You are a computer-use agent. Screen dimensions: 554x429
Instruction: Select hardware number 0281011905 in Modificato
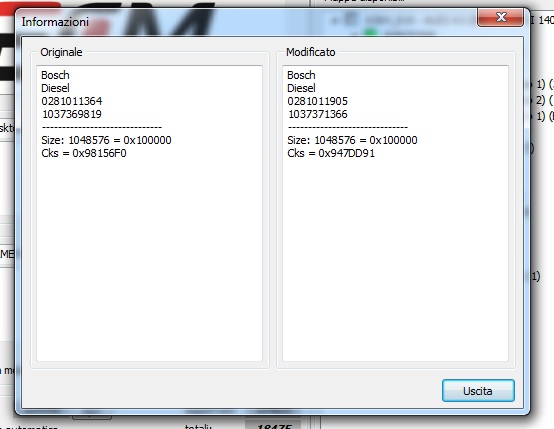318,101
